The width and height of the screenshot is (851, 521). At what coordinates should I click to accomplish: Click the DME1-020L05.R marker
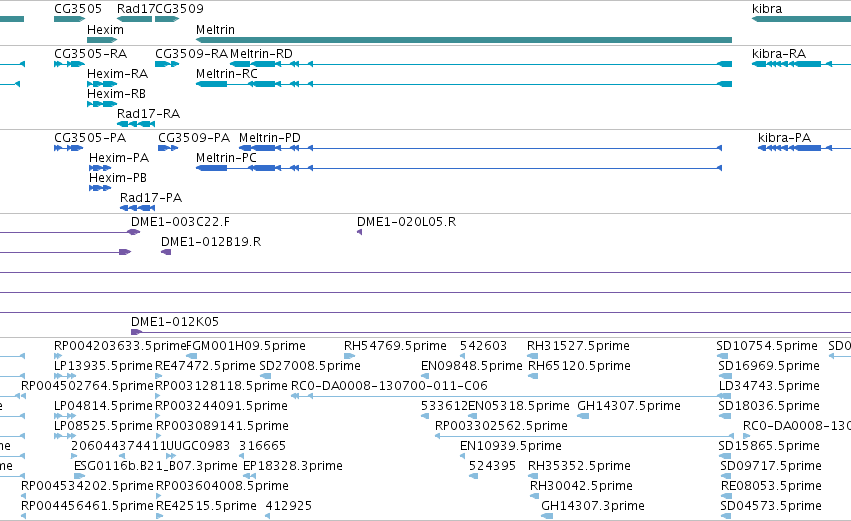point(359,232)
